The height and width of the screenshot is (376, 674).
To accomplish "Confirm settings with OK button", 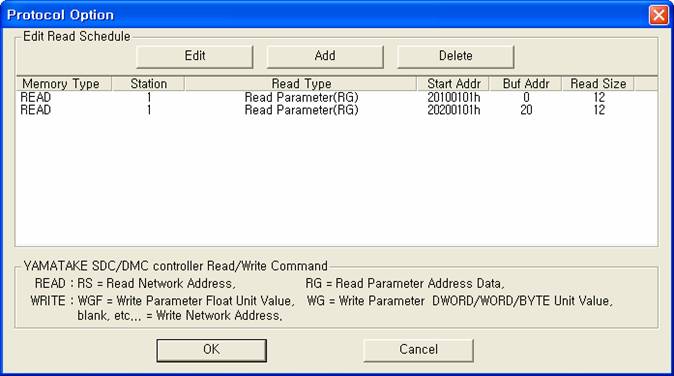I will (x=211, y=350).
